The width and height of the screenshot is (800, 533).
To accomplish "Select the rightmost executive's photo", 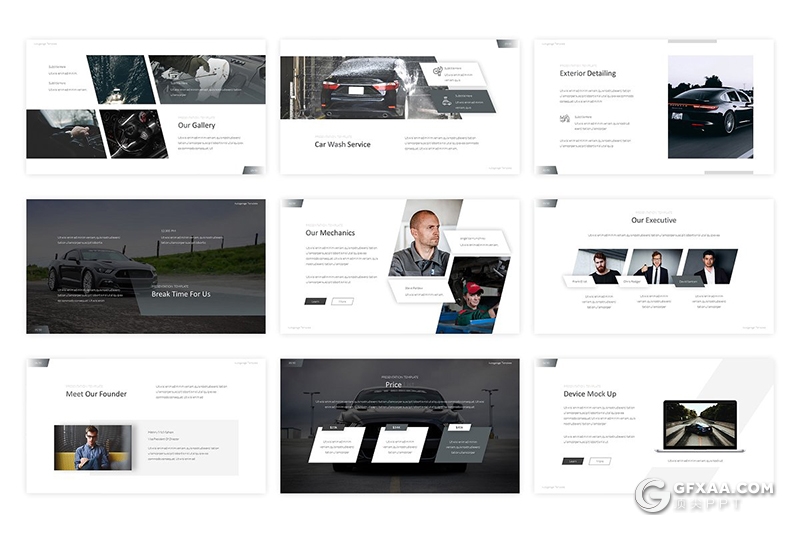I will pyautogui.click(x=709, y=267).
